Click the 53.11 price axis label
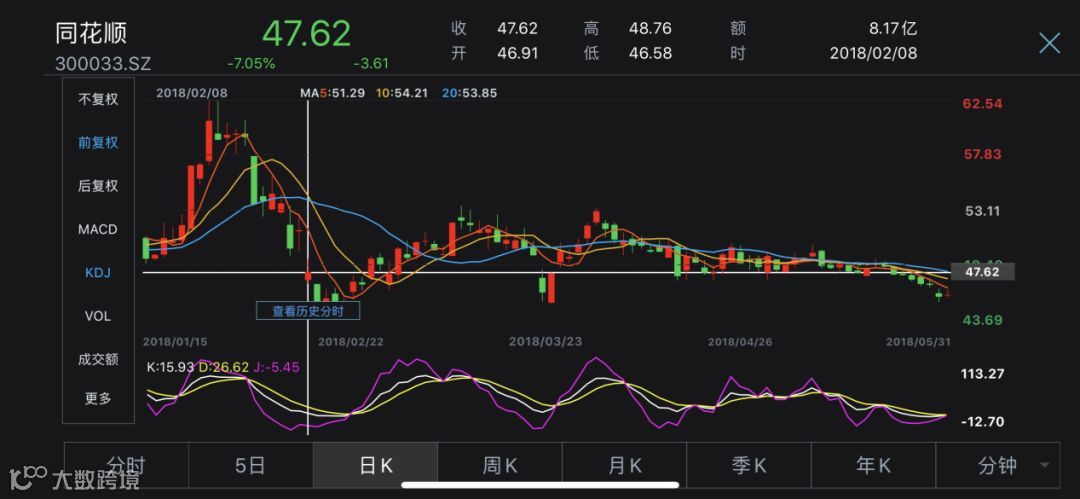The image size is (1080, 499). (982, 211)
